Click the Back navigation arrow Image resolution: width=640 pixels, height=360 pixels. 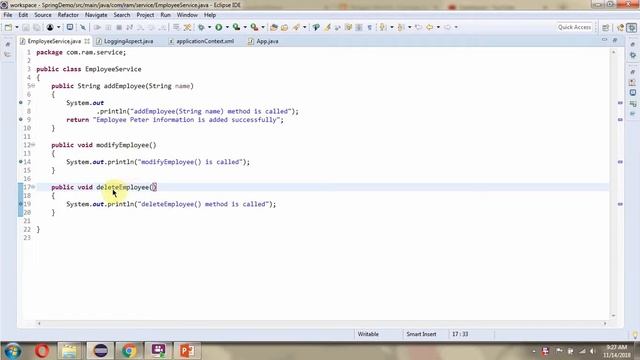pos(429,27)
